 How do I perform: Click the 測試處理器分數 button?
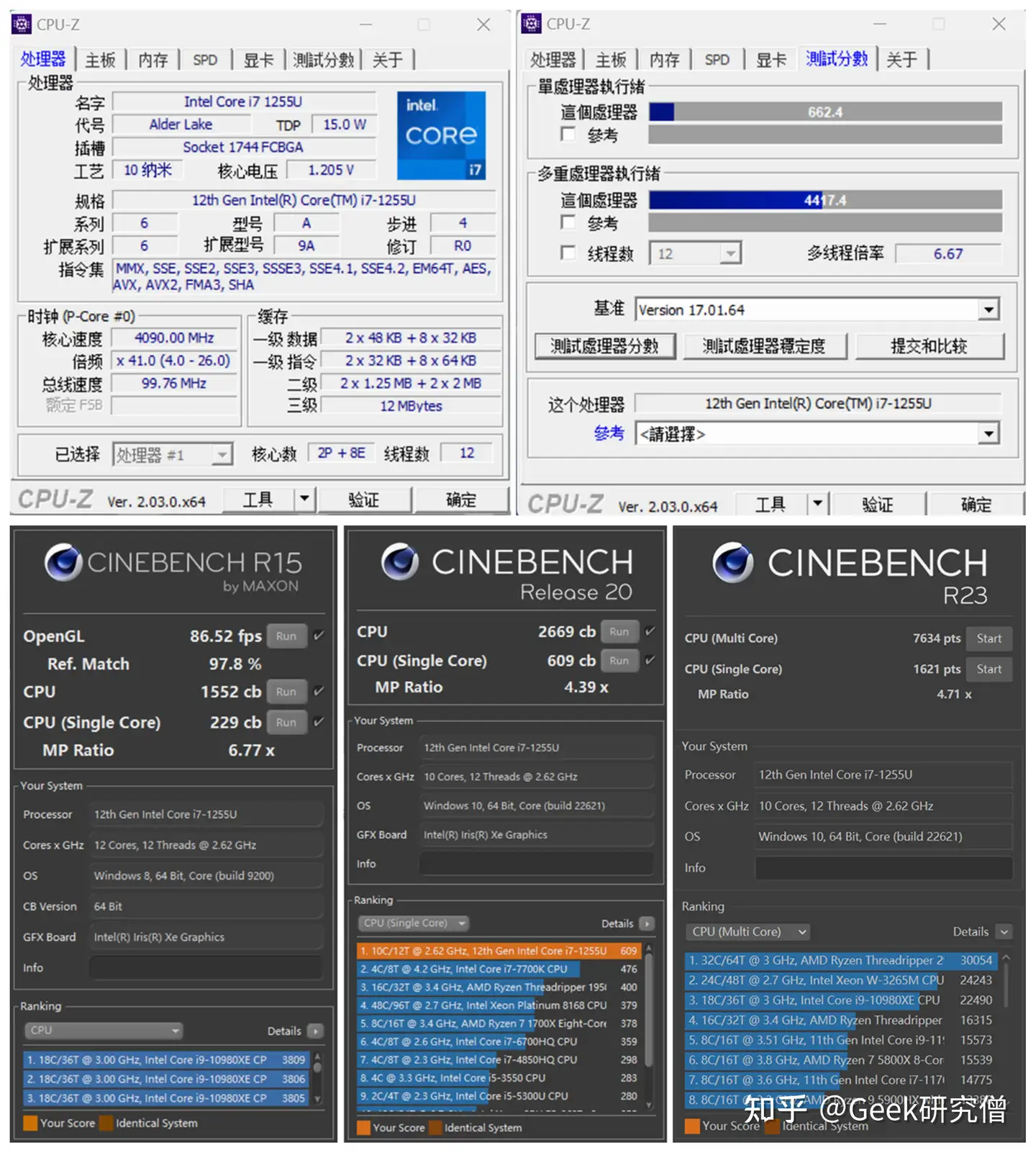pos(605,346)
